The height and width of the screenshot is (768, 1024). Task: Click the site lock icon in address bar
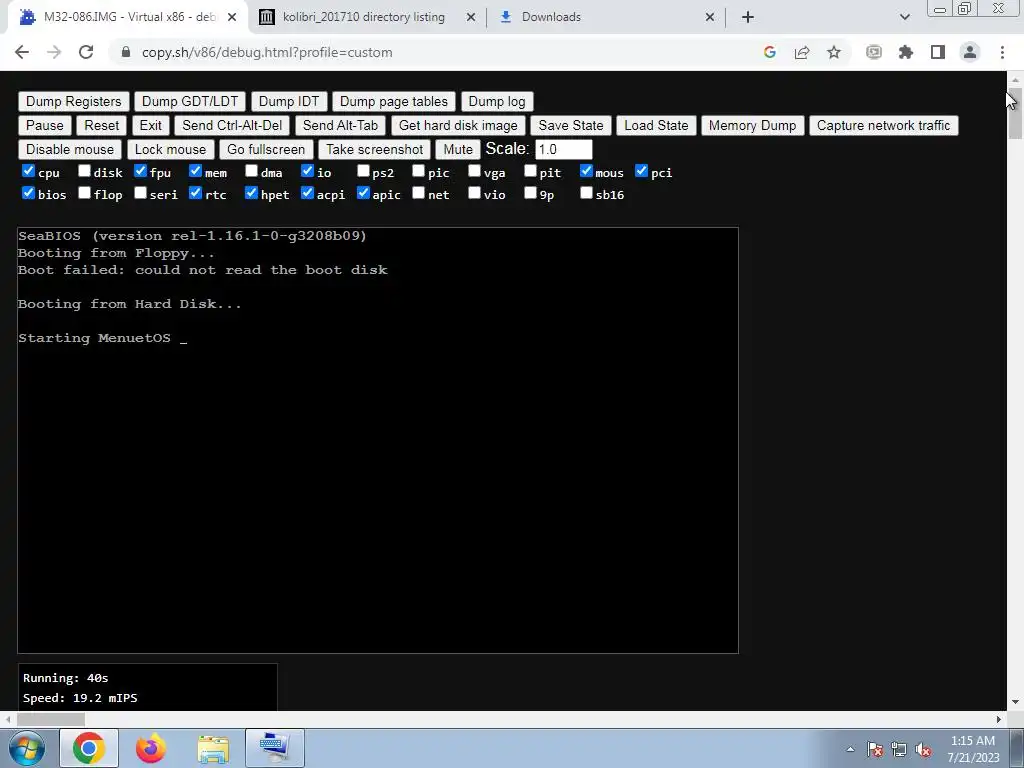pos(126,52)
